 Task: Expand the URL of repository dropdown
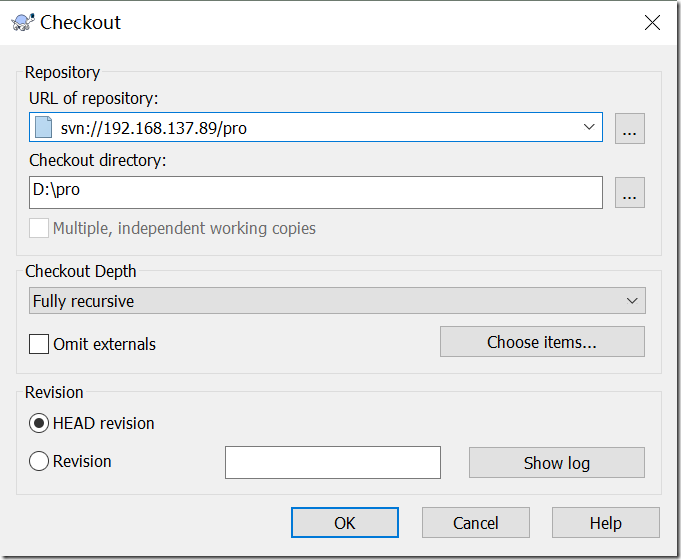pos(589,127)
